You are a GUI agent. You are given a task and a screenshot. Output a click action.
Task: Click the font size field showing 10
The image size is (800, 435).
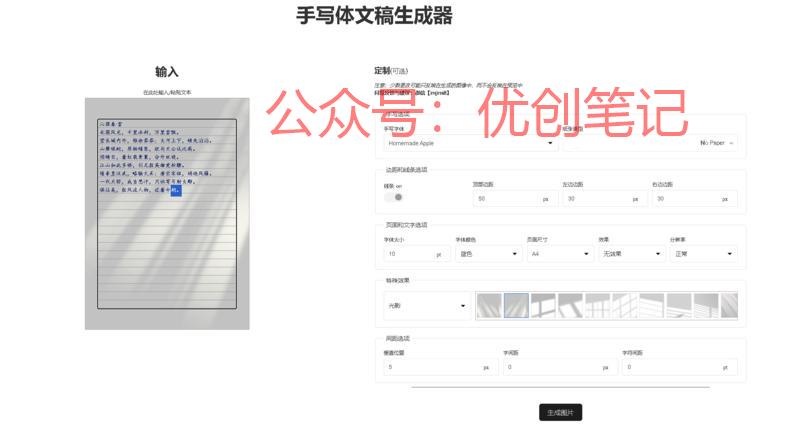coord(417,254)
